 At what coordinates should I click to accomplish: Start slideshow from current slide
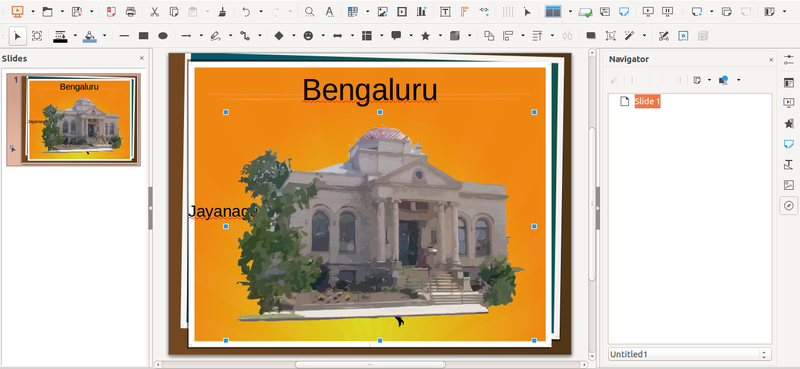coord(667,11)
